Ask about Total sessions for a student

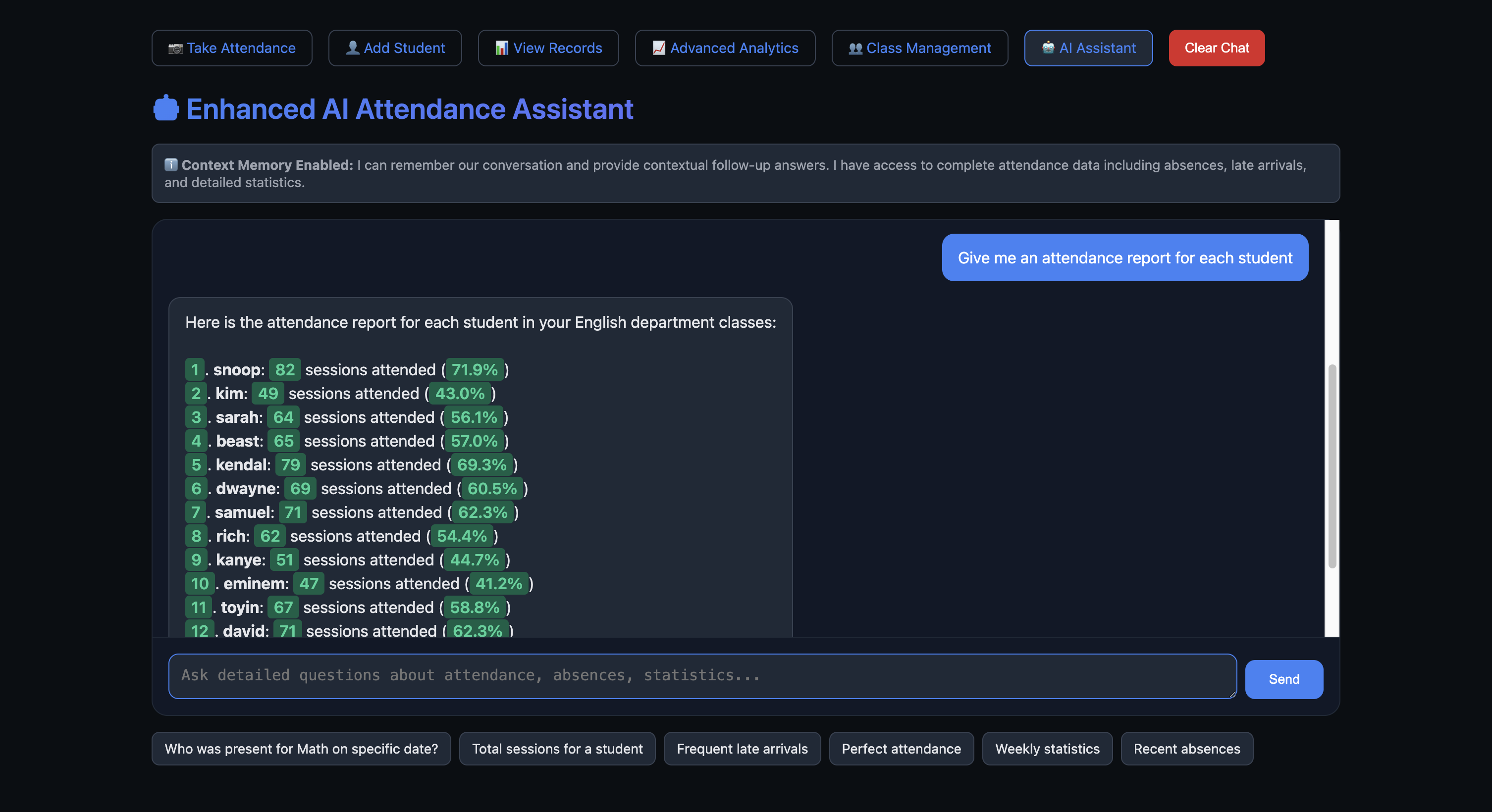557,748
